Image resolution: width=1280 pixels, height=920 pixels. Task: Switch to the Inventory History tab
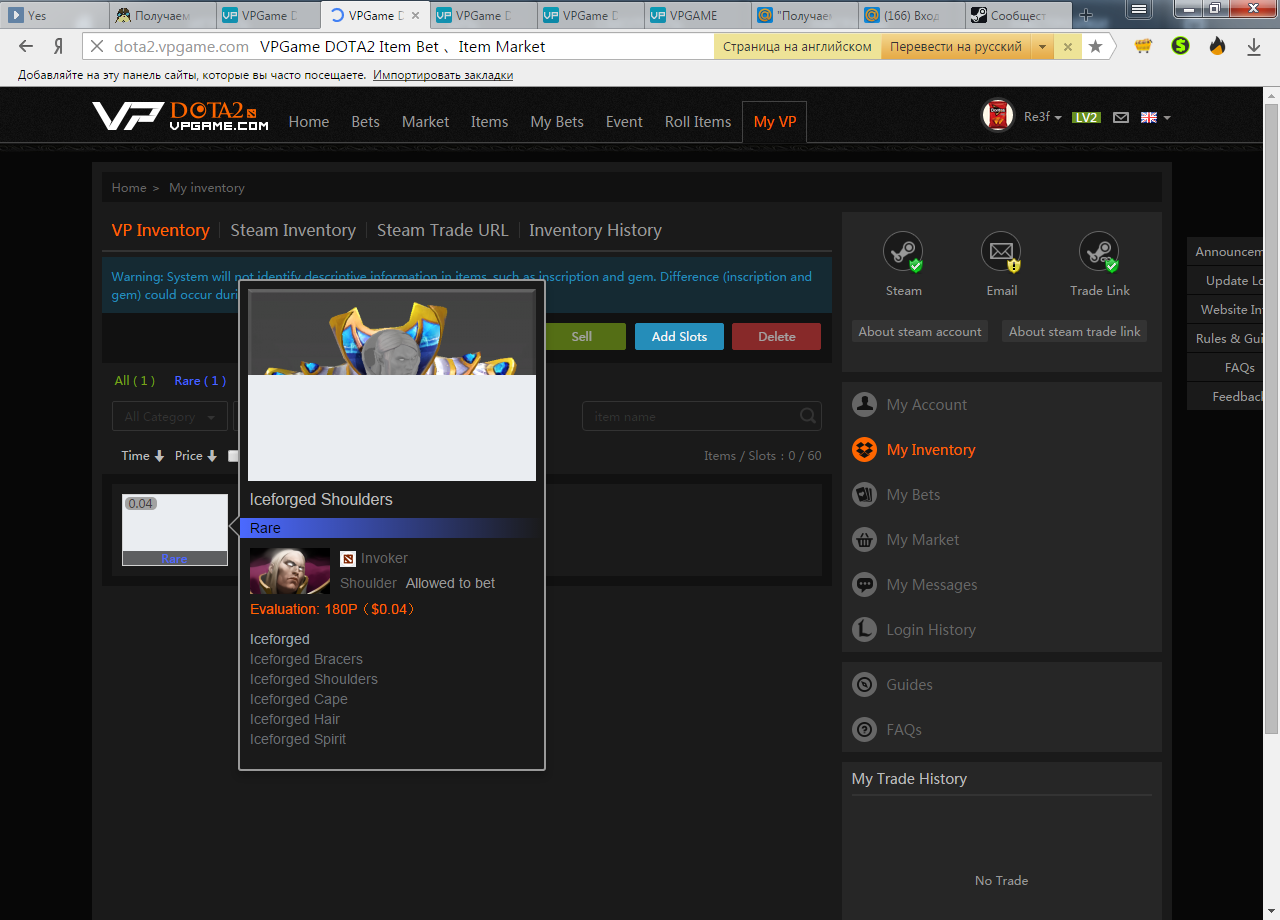click(596, 230)
